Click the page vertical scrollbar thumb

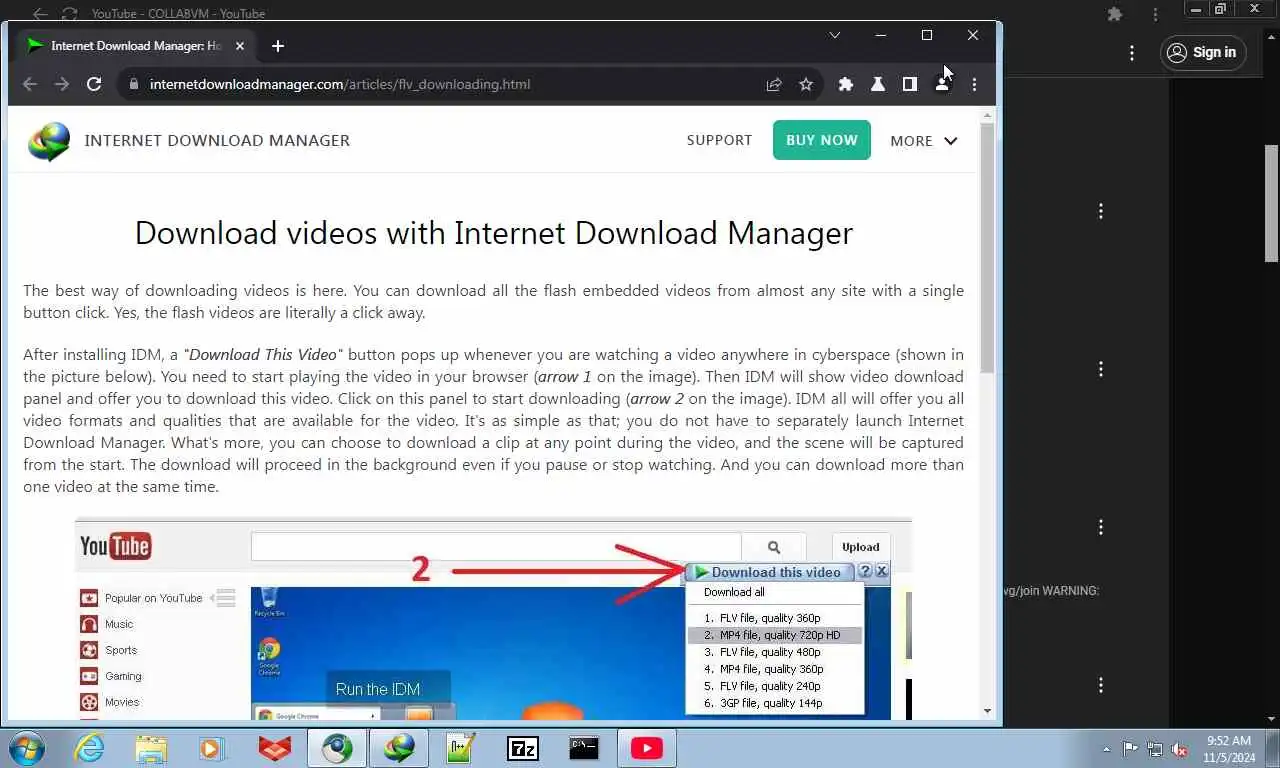[x=988, y=247]
